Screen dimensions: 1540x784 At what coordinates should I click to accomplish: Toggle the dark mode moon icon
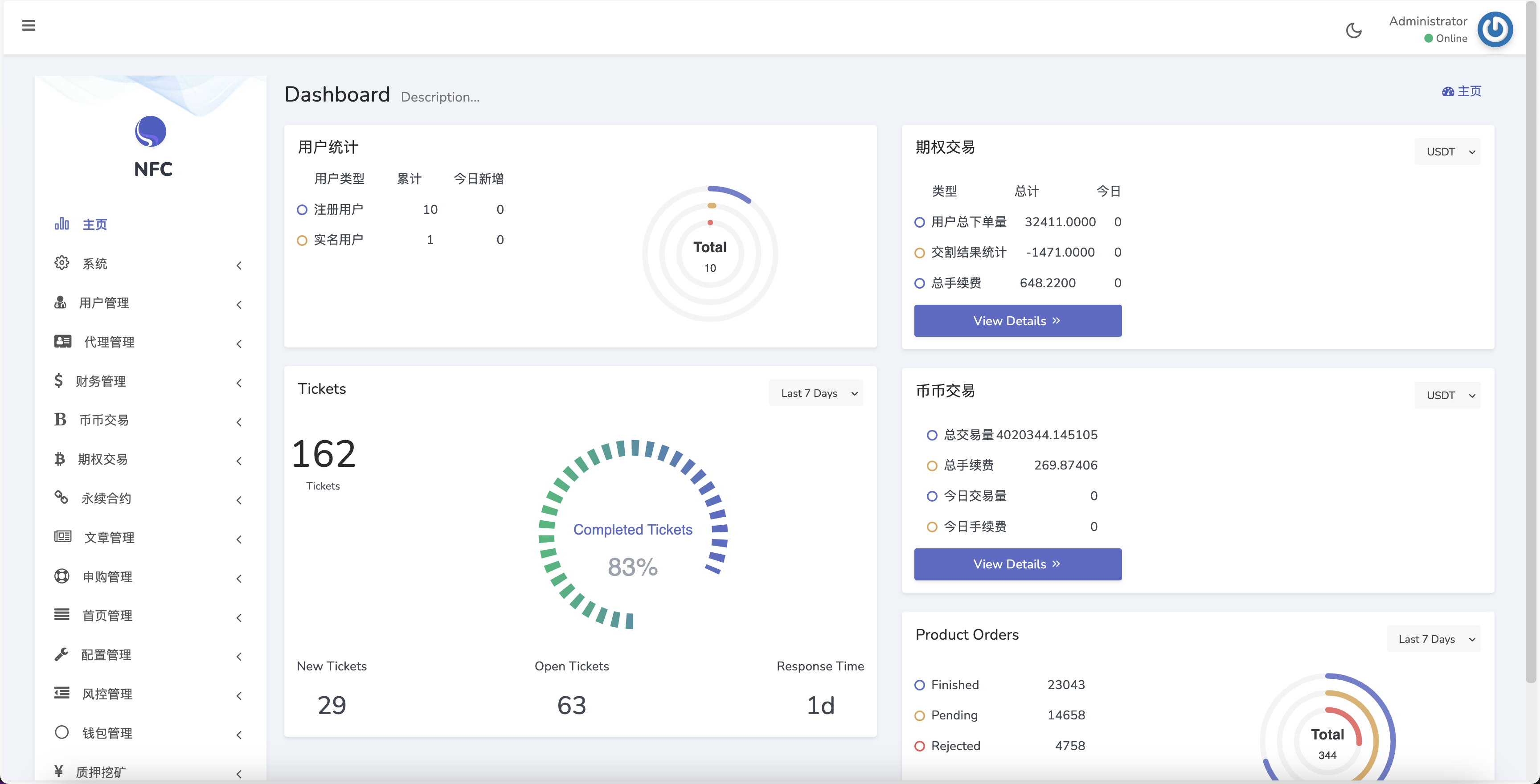click(x=1354, y=30)
